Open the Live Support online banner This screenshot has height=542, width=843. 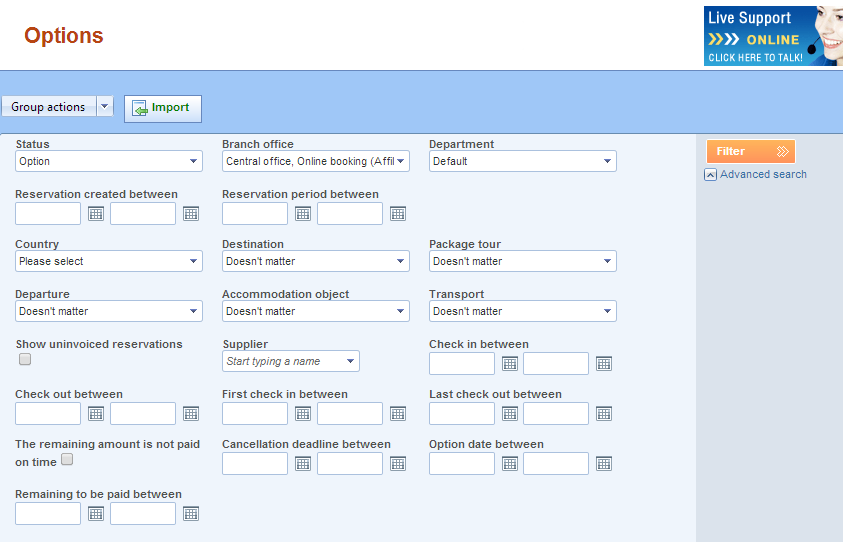773,36
